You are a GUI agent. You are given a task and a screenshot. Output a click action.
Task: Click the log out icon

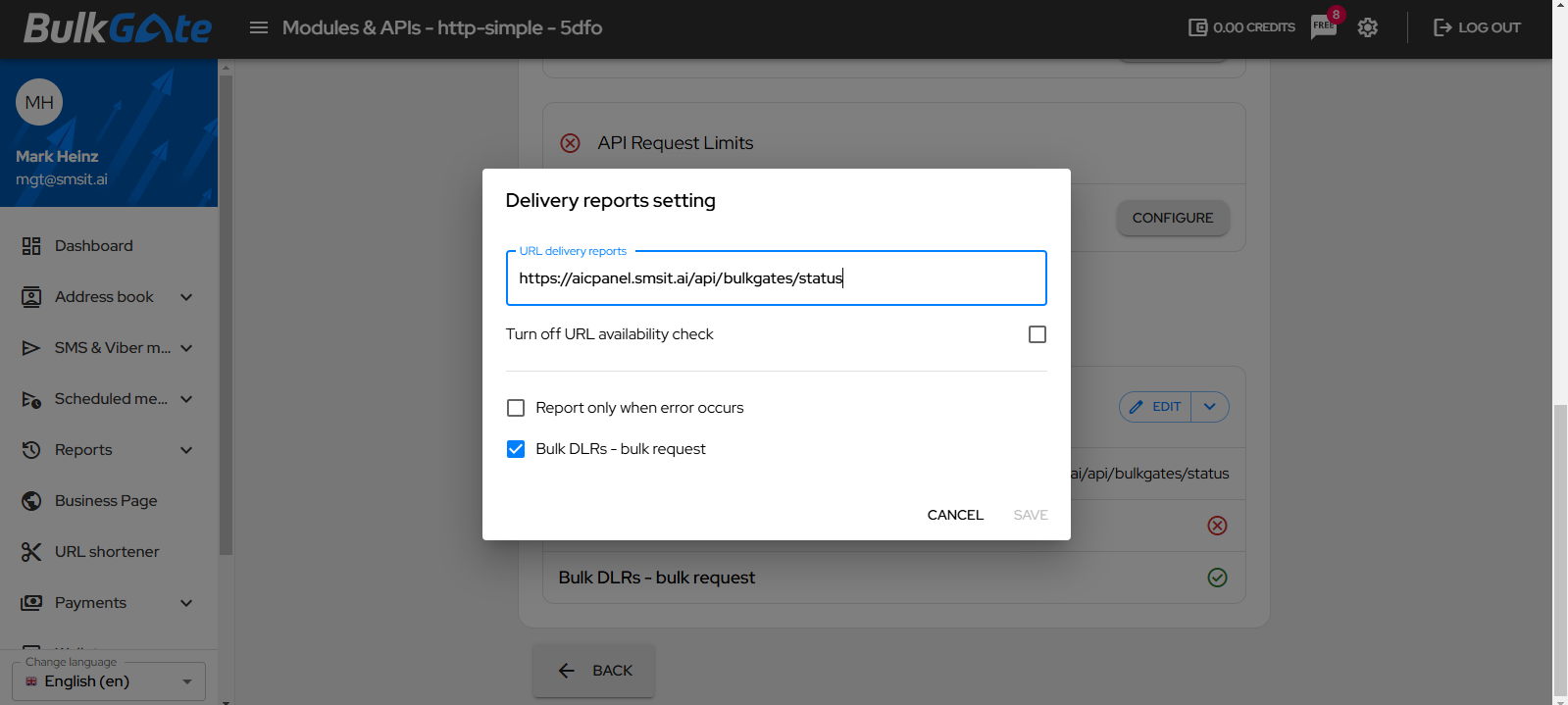[1442, 27]
